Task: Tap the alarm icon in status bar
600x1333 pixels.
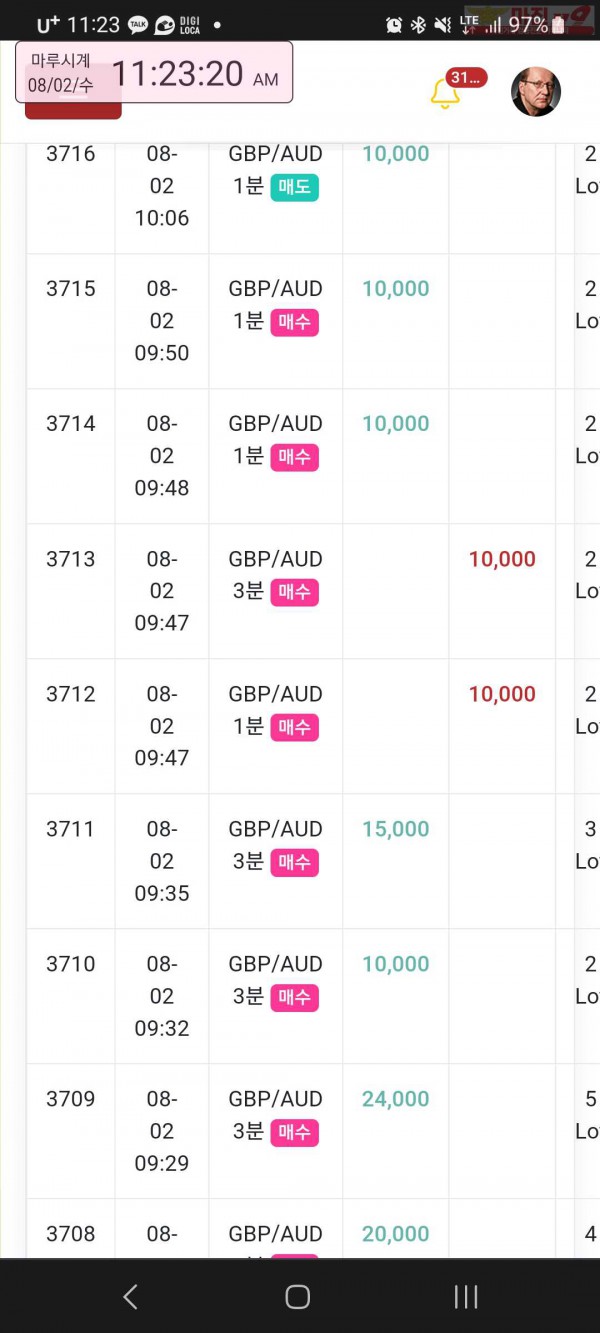Action: [394, 25]
